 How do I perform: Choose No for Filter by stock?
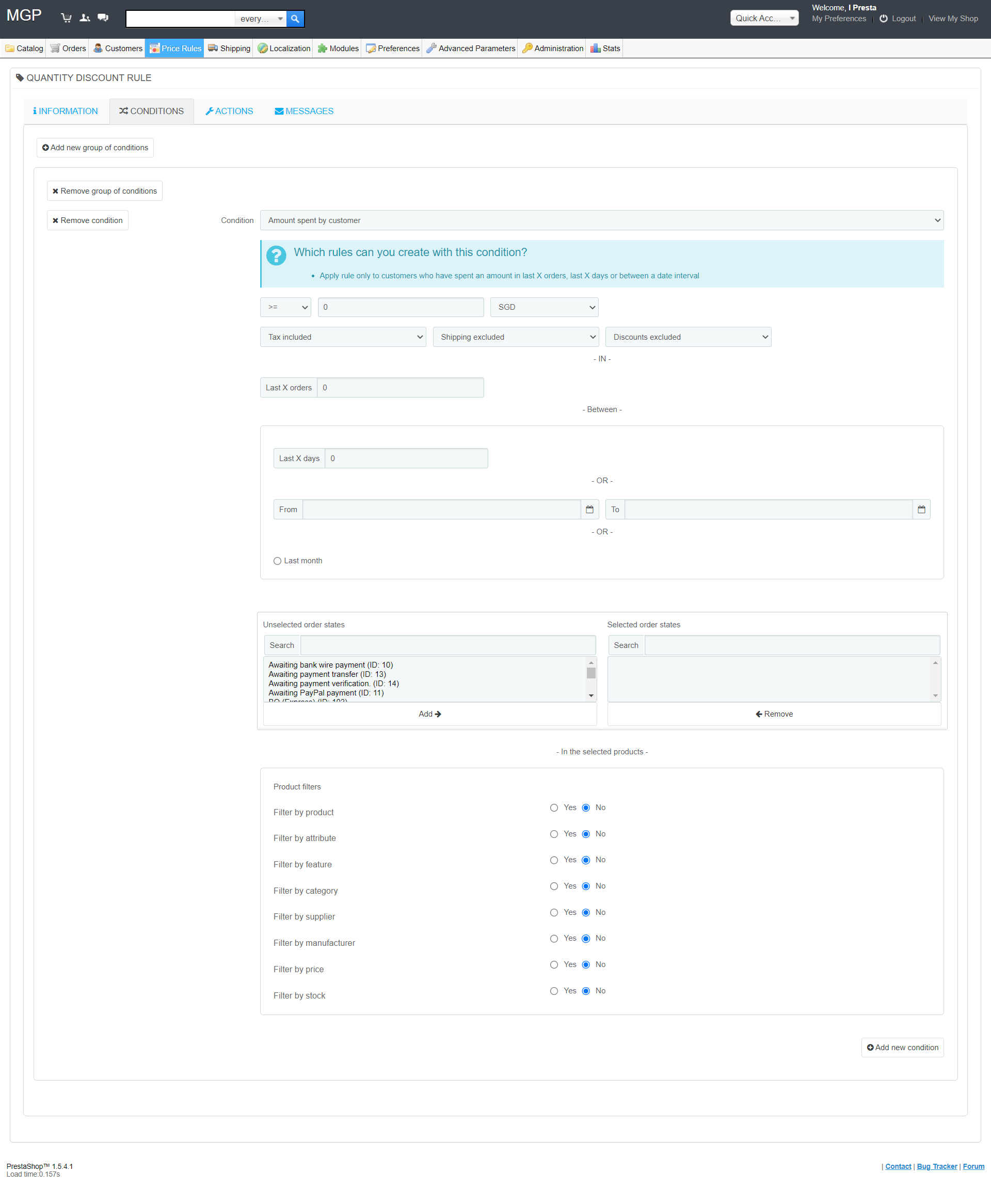coord(586,990)
